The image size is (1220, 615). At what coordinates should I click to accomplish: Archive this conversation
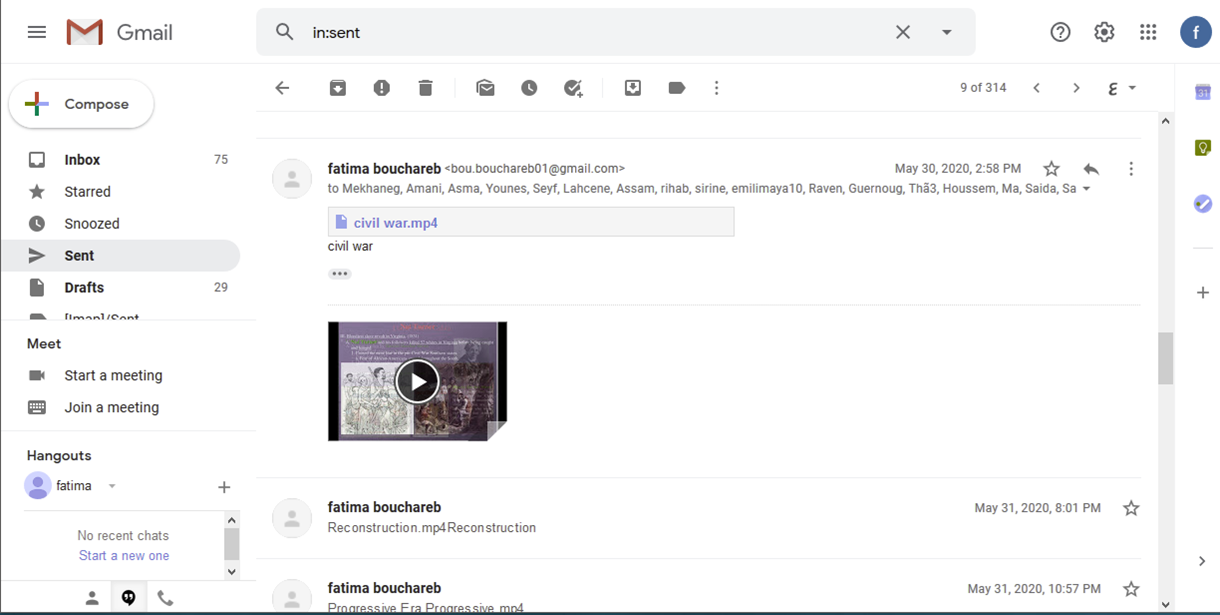point(338,88)
